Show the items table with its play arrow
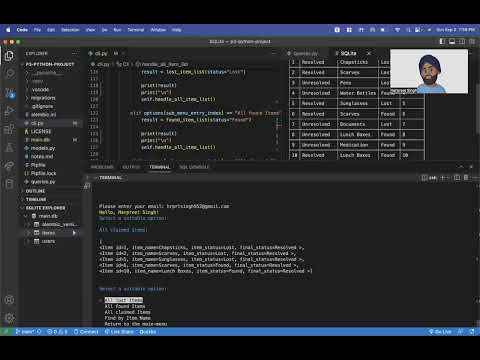 click(74, 233)
